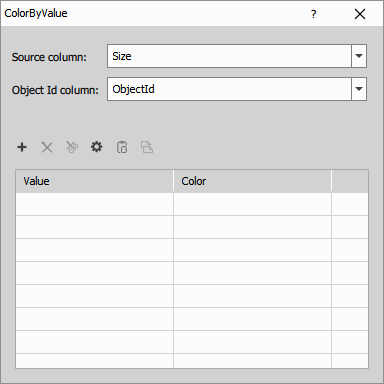
Task: Click the plus icon to add a value
Action: [22, 147]
